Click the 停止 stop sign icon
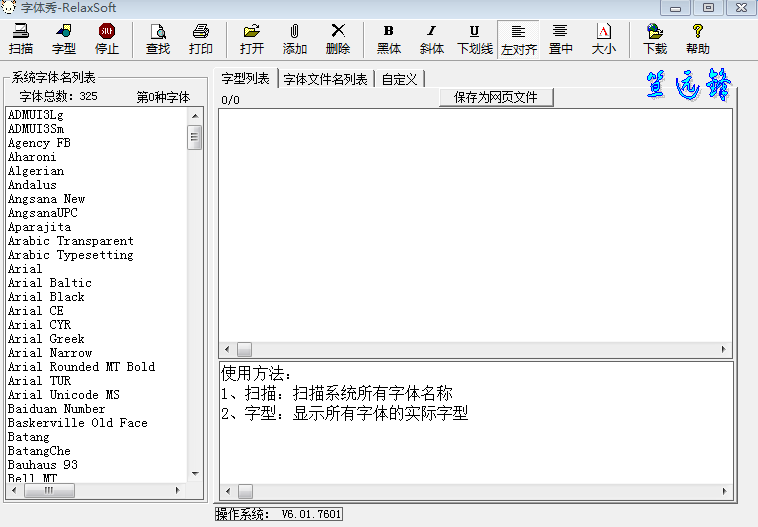Image resolution: width=758 pixels, height=527 pixels. point(106,39)
